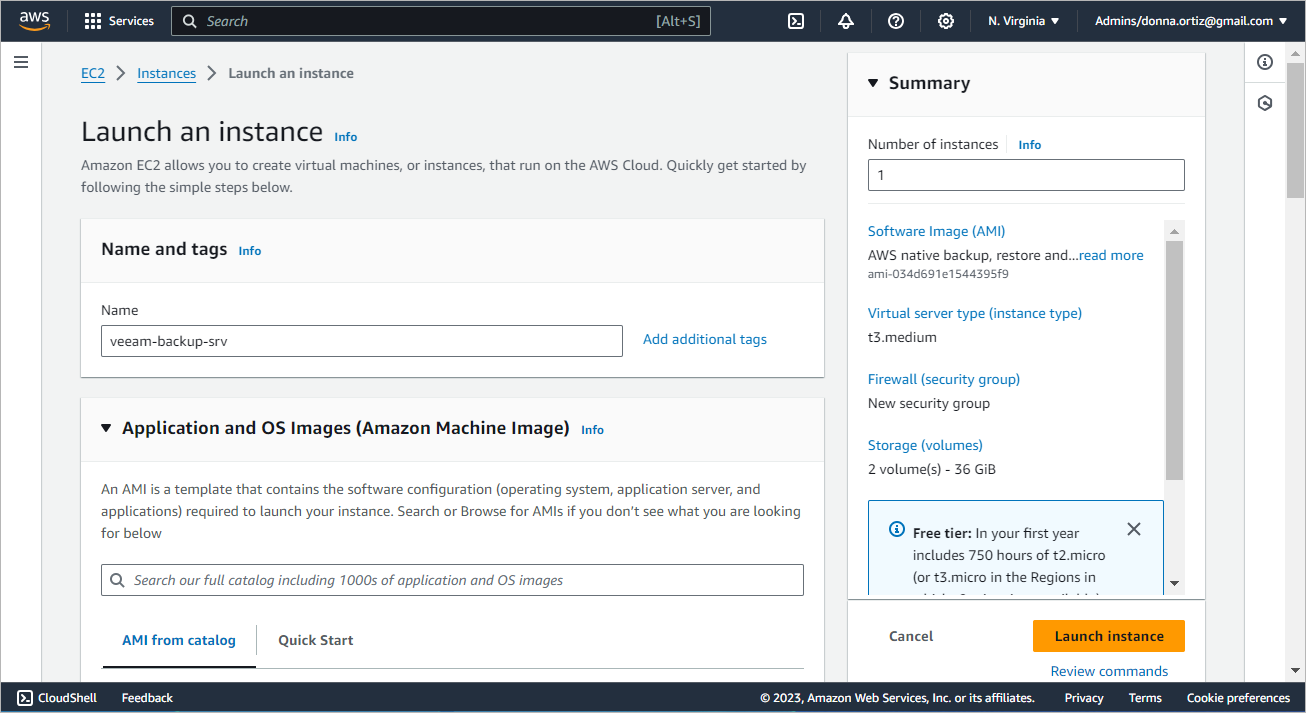Image resolution: width=1306 pixels, height=713 pixels.
Task: Click the AWS logo
Action: [x=35, y=20]
